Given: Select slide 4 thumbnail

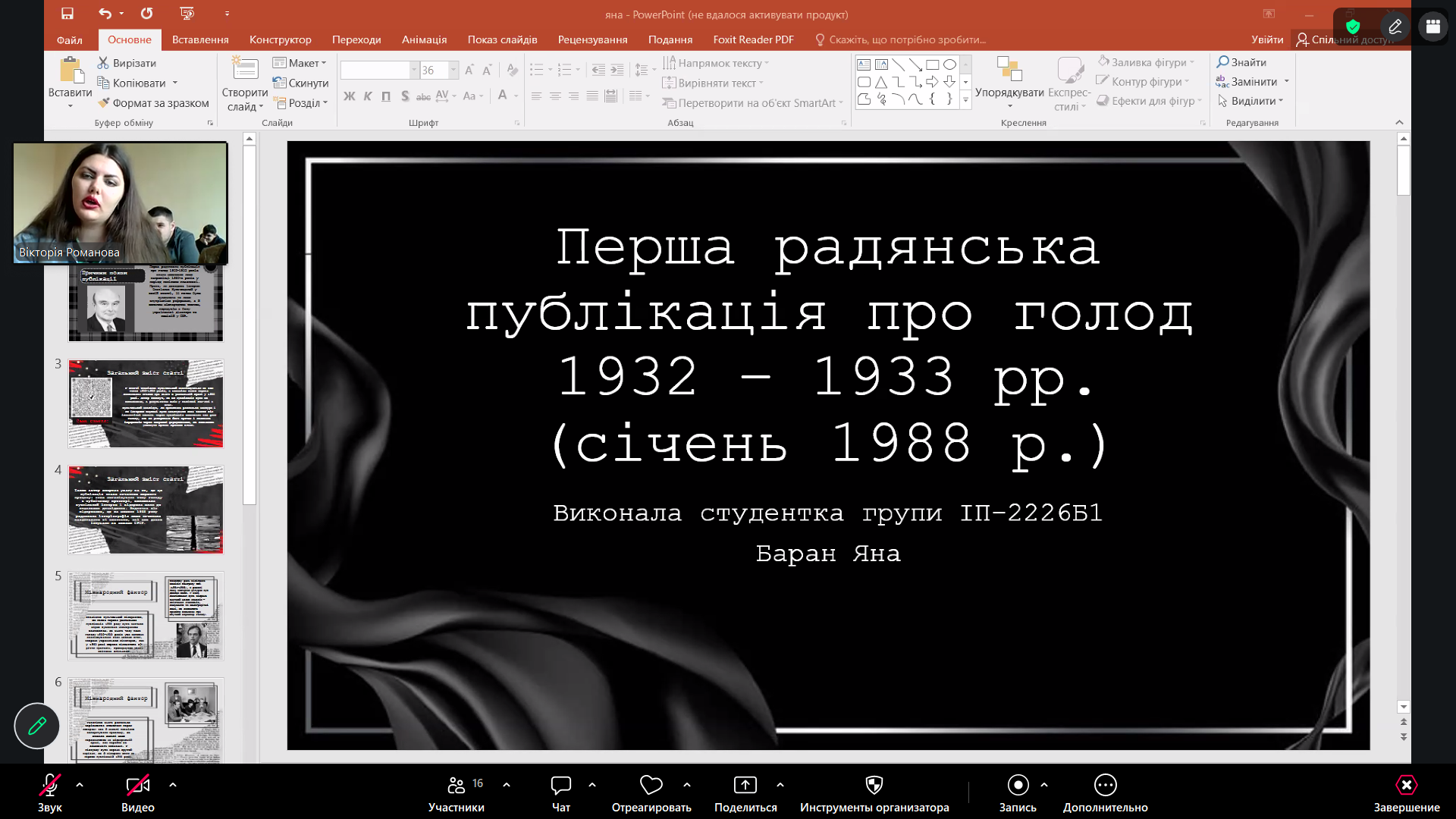Looking at the screenshot, I should (146, 510).
